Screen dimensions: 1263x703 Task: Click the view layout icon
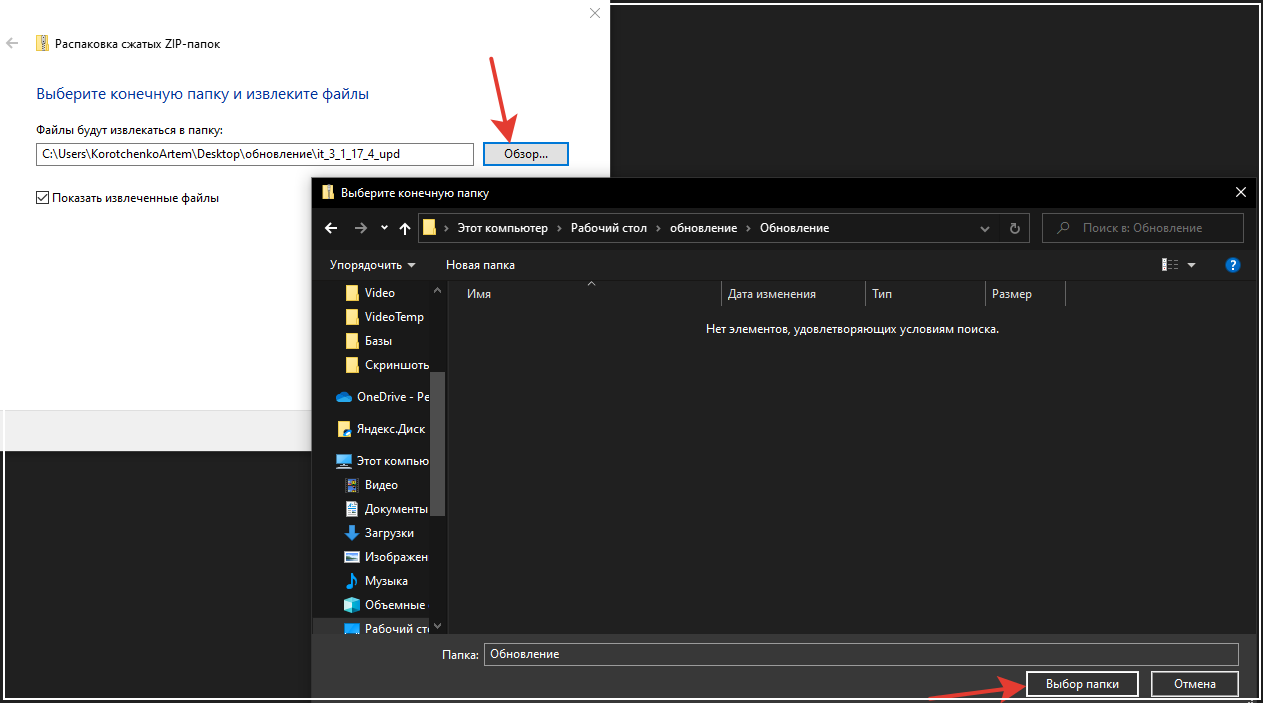[x=1170, y=265]
